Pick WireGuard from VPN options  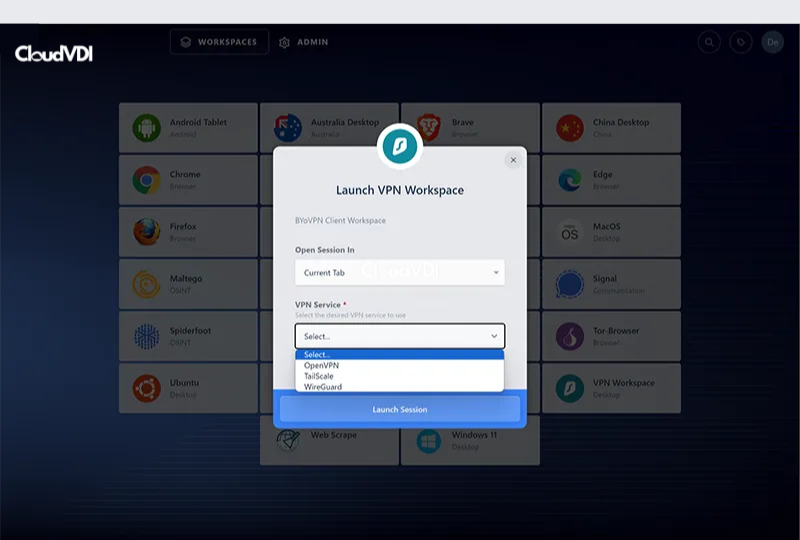click(x=323, y=386)
